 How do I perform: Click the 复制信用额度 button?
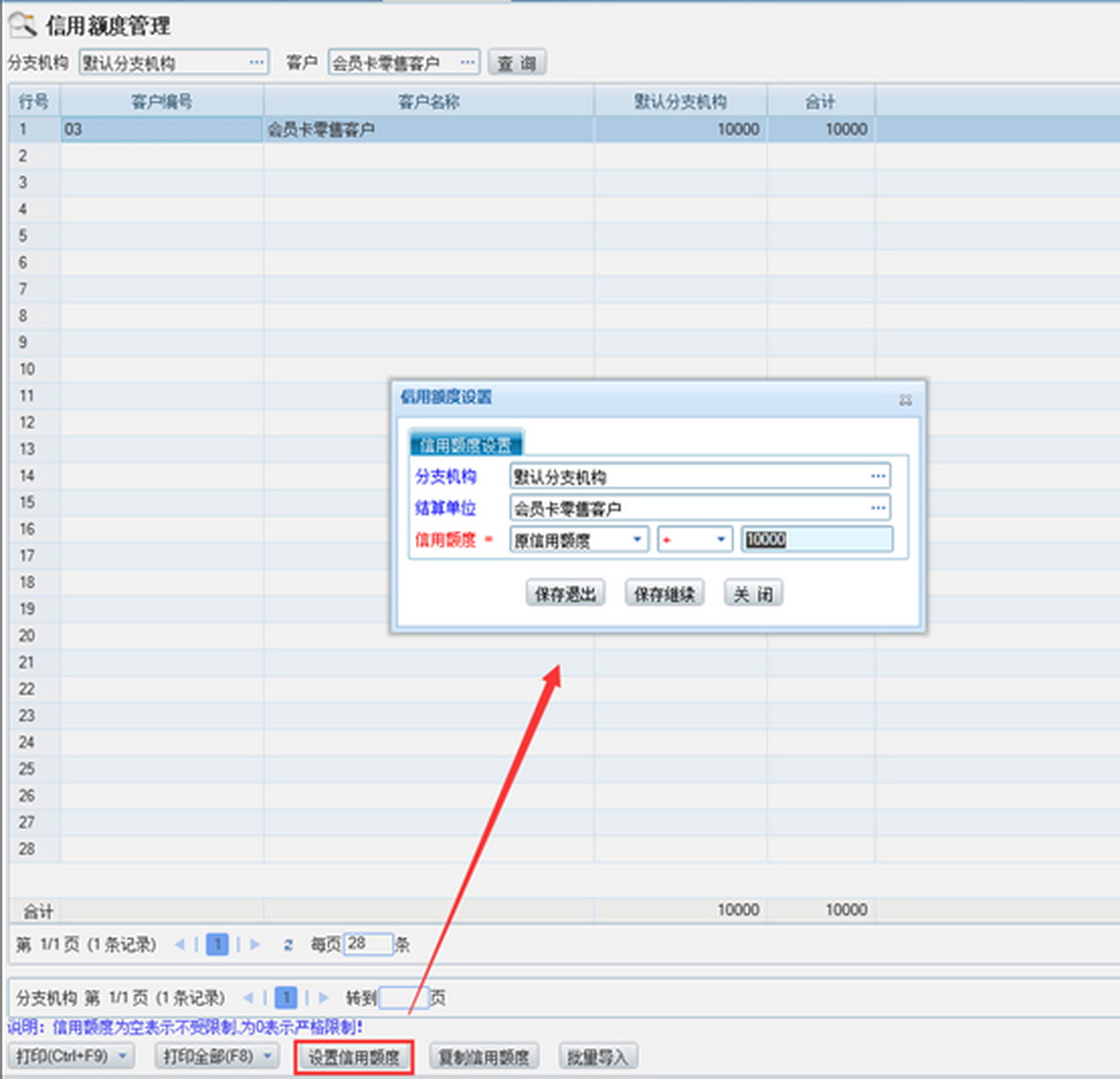coord(484,1057)
